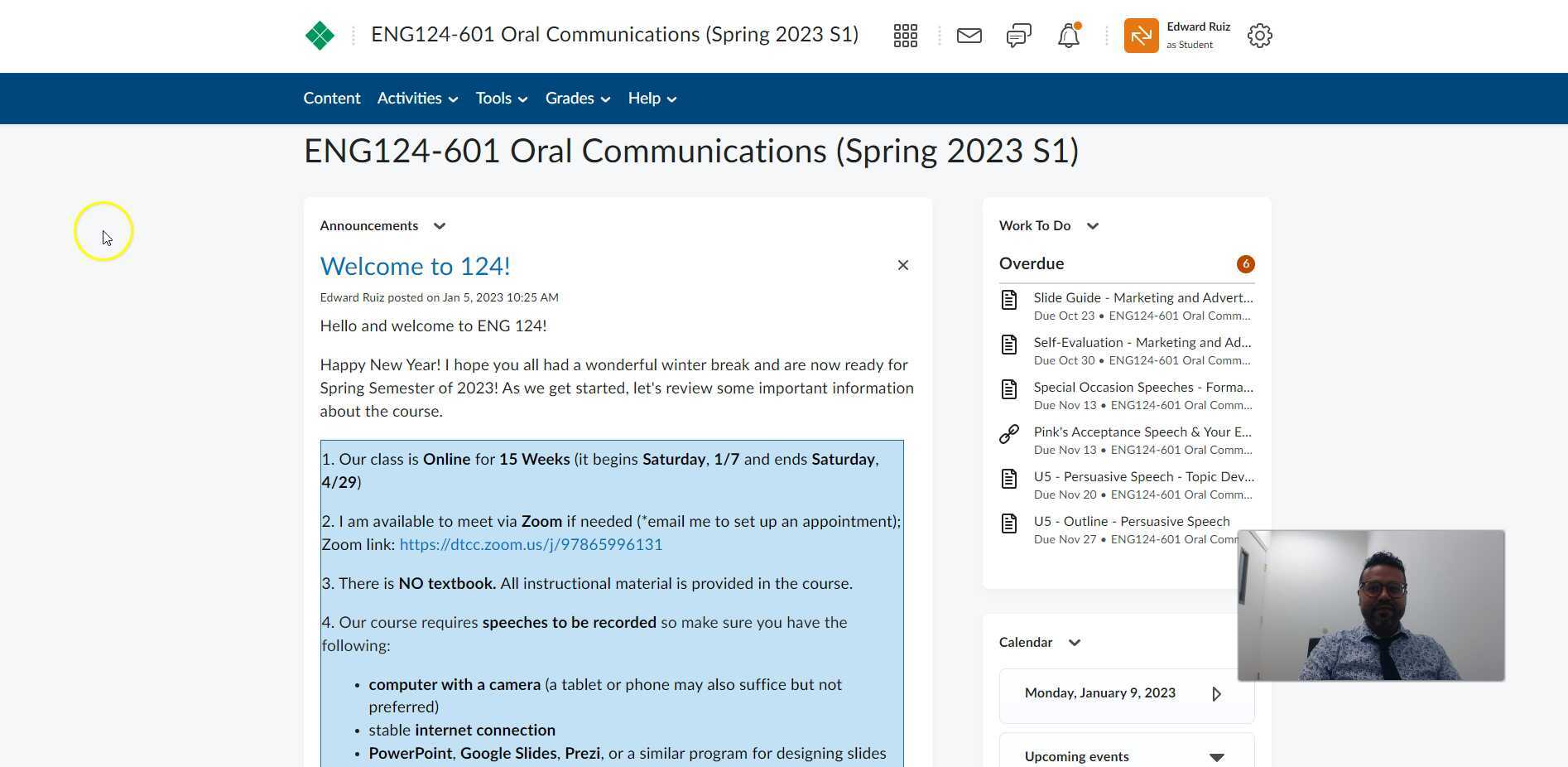Go to next calendar day arrow
The width and height of the screenshot is (1568, 767).
click(1216, 694)
